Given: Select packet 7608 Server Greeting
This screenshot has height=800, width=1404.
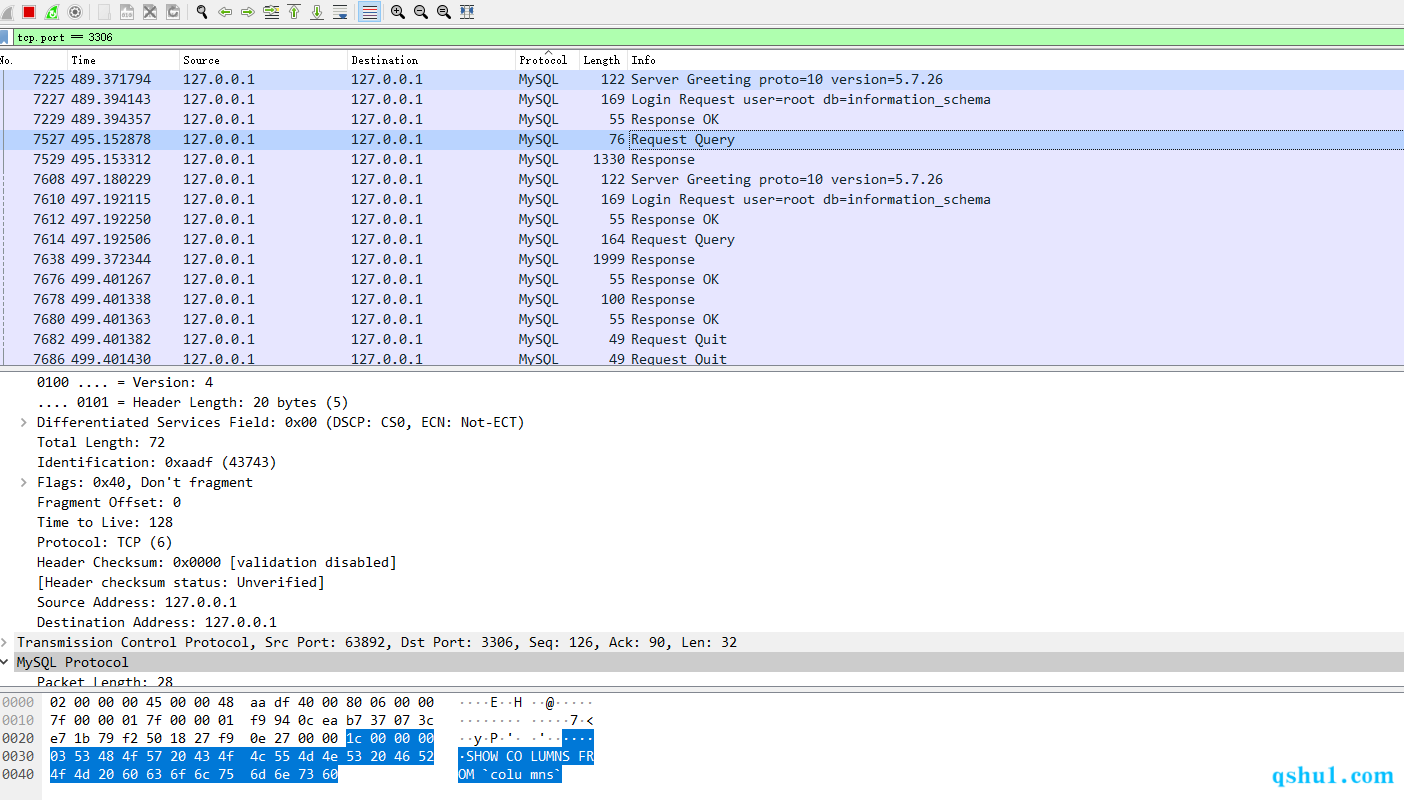Looking at the screenshot, I should [x=702, y=179].
